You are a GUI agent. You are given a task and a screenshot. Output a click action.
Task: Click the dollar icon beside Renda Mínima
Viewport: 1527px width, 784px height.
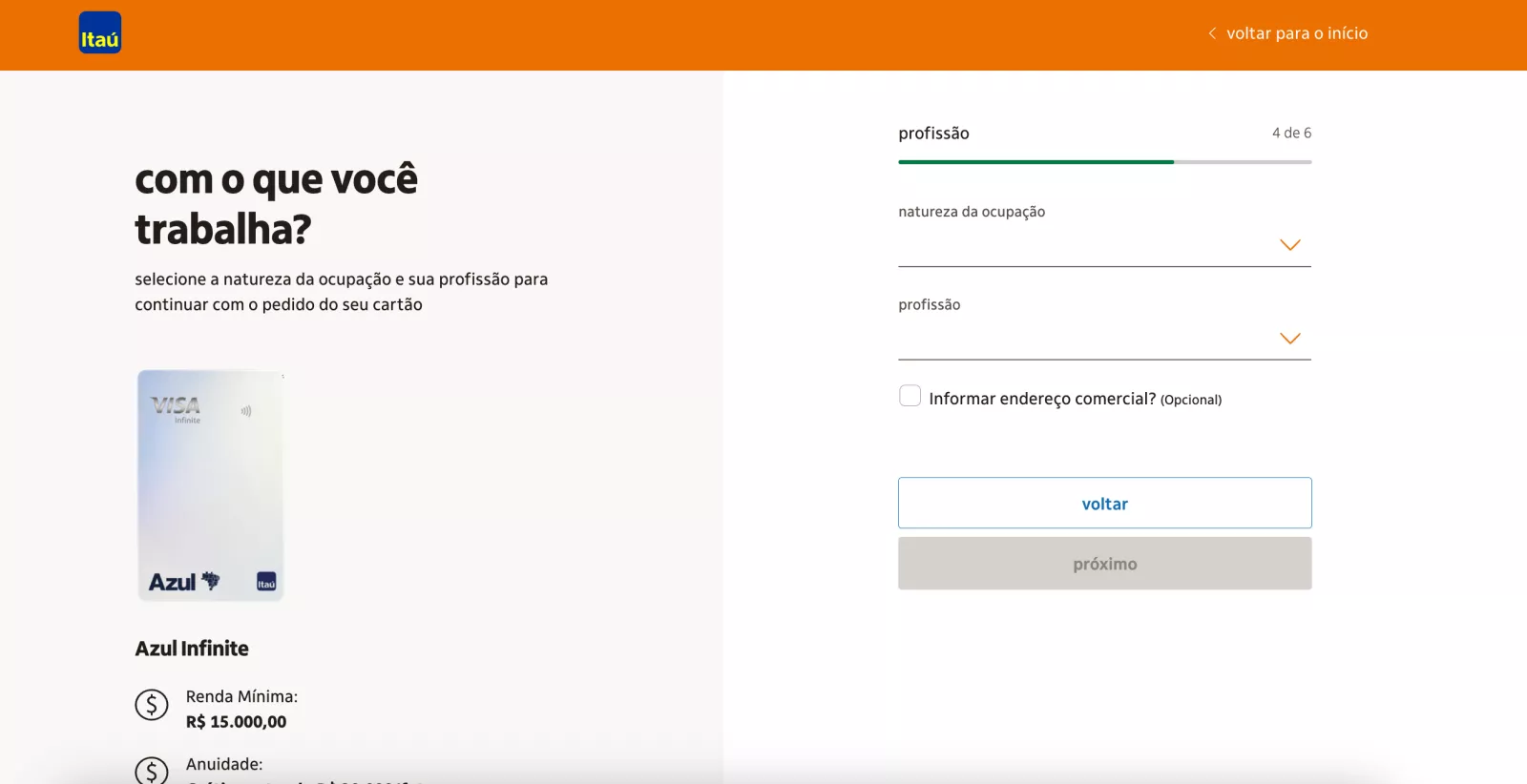152,706
